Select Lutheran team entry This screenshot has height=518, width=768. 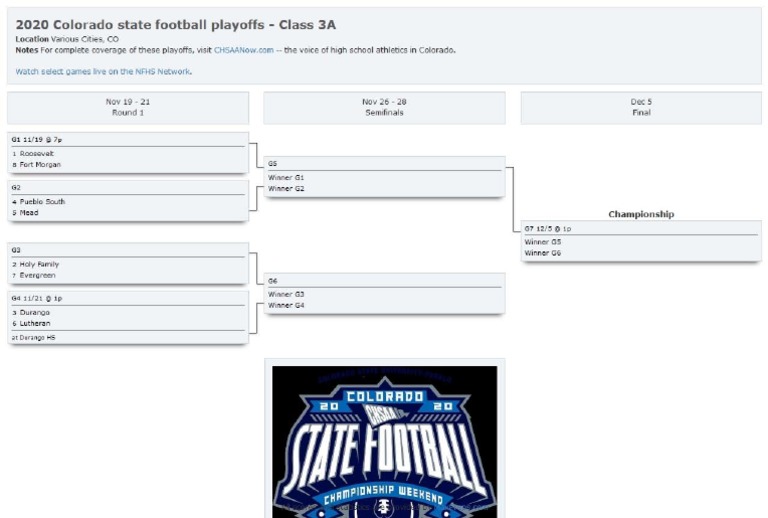(x=35, y=324)
